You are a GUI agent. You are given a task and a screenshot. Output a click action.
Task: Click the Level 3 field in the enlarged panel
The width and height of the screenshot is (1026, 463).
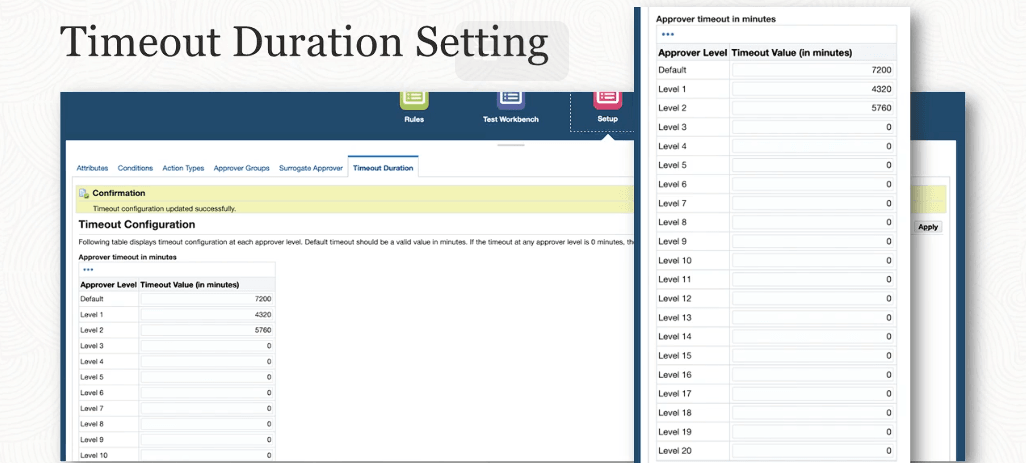click(813, 127)
